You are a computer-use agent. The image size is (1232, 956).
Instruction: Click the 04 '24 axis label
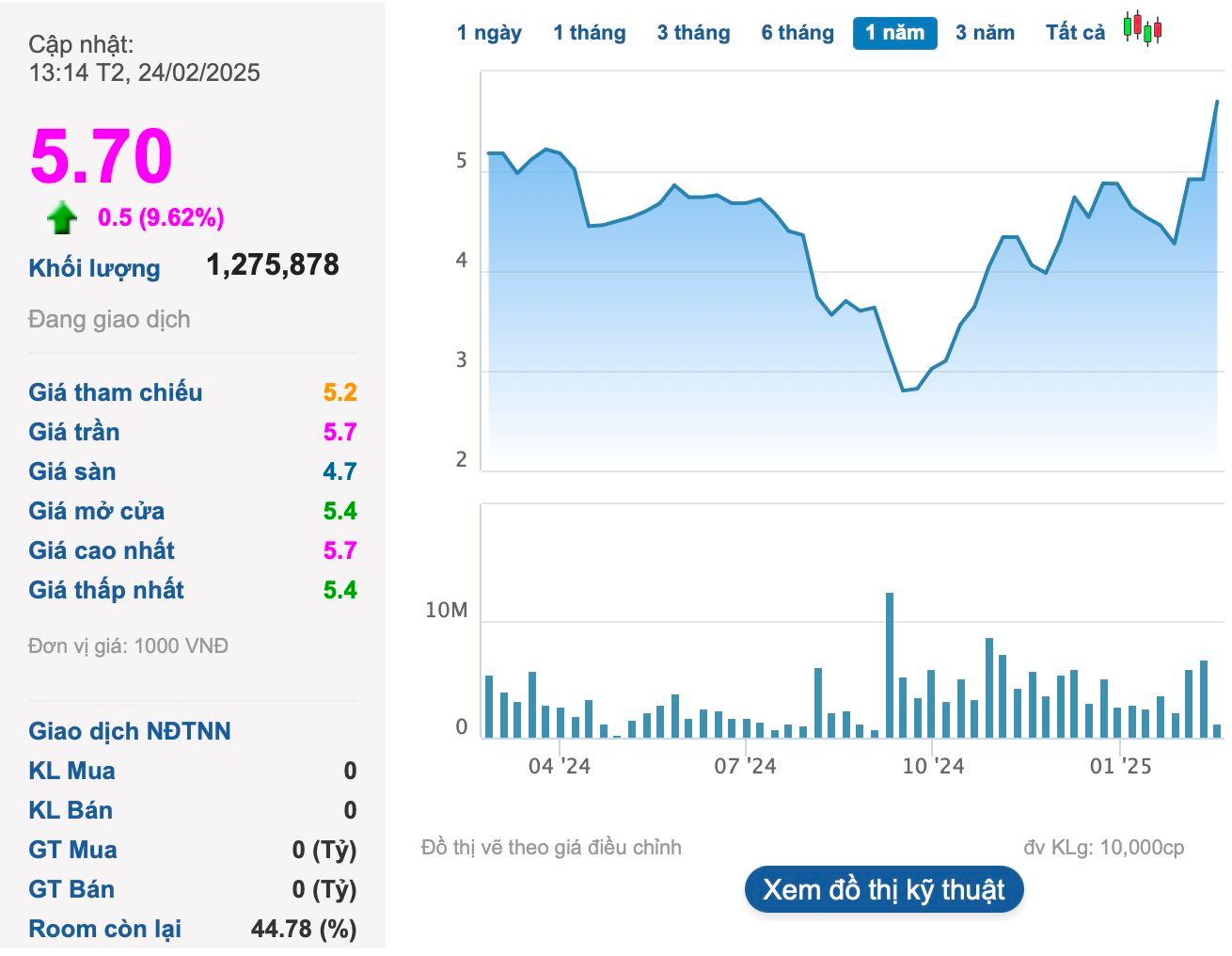pos(560,766)
